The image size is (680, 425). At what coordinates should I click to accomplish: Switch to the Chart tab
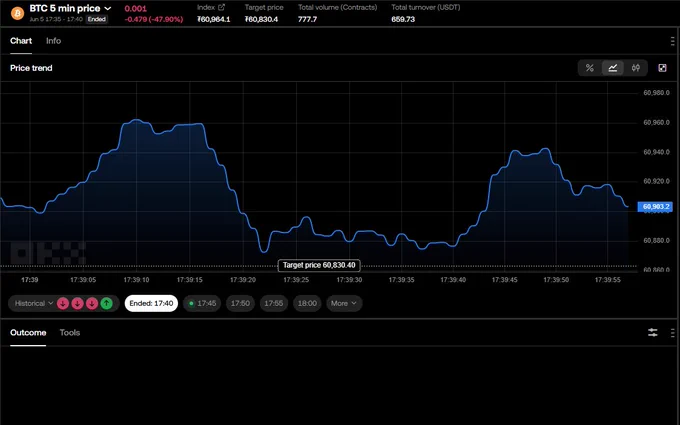(x=21, y=41)
